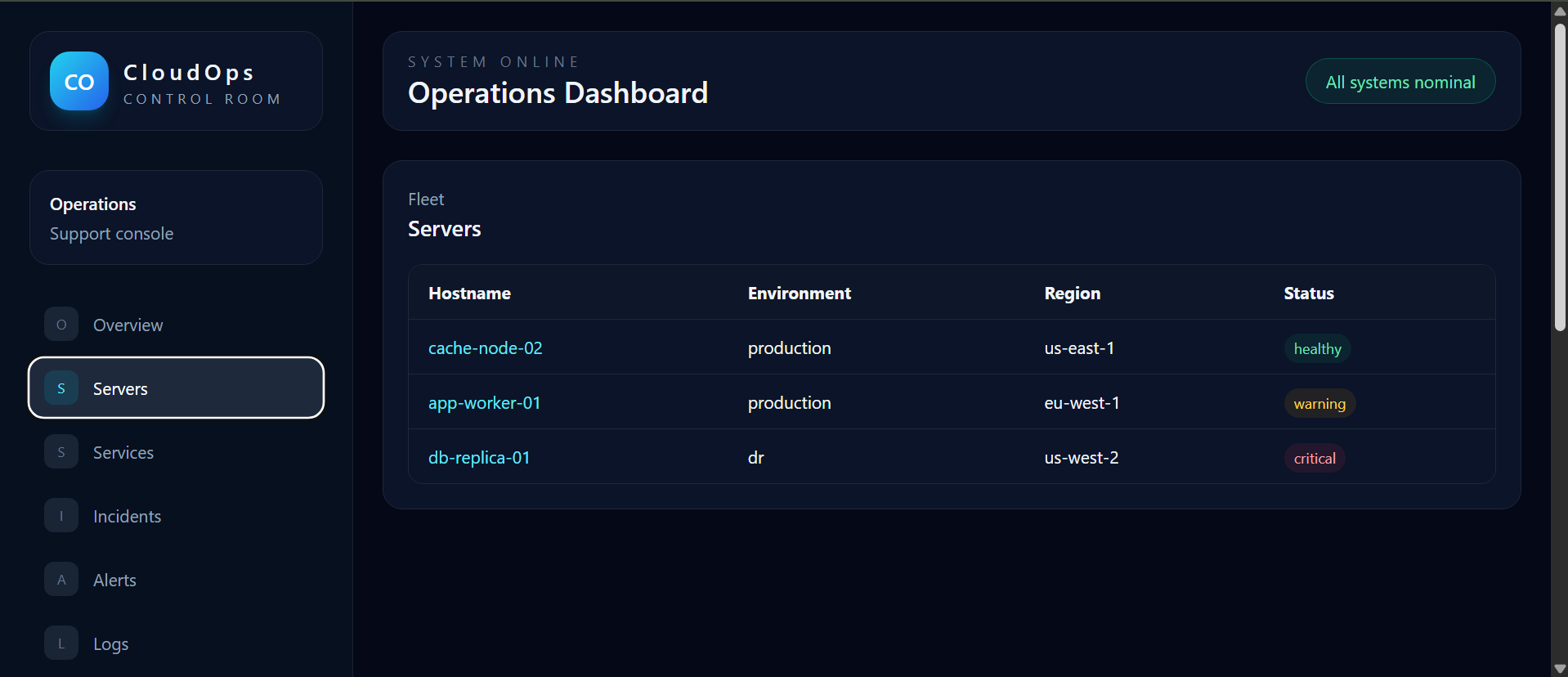Viewport: 1568px width, 677px height.
Task: Select the Servers navigation item
Action: point(176,388)
